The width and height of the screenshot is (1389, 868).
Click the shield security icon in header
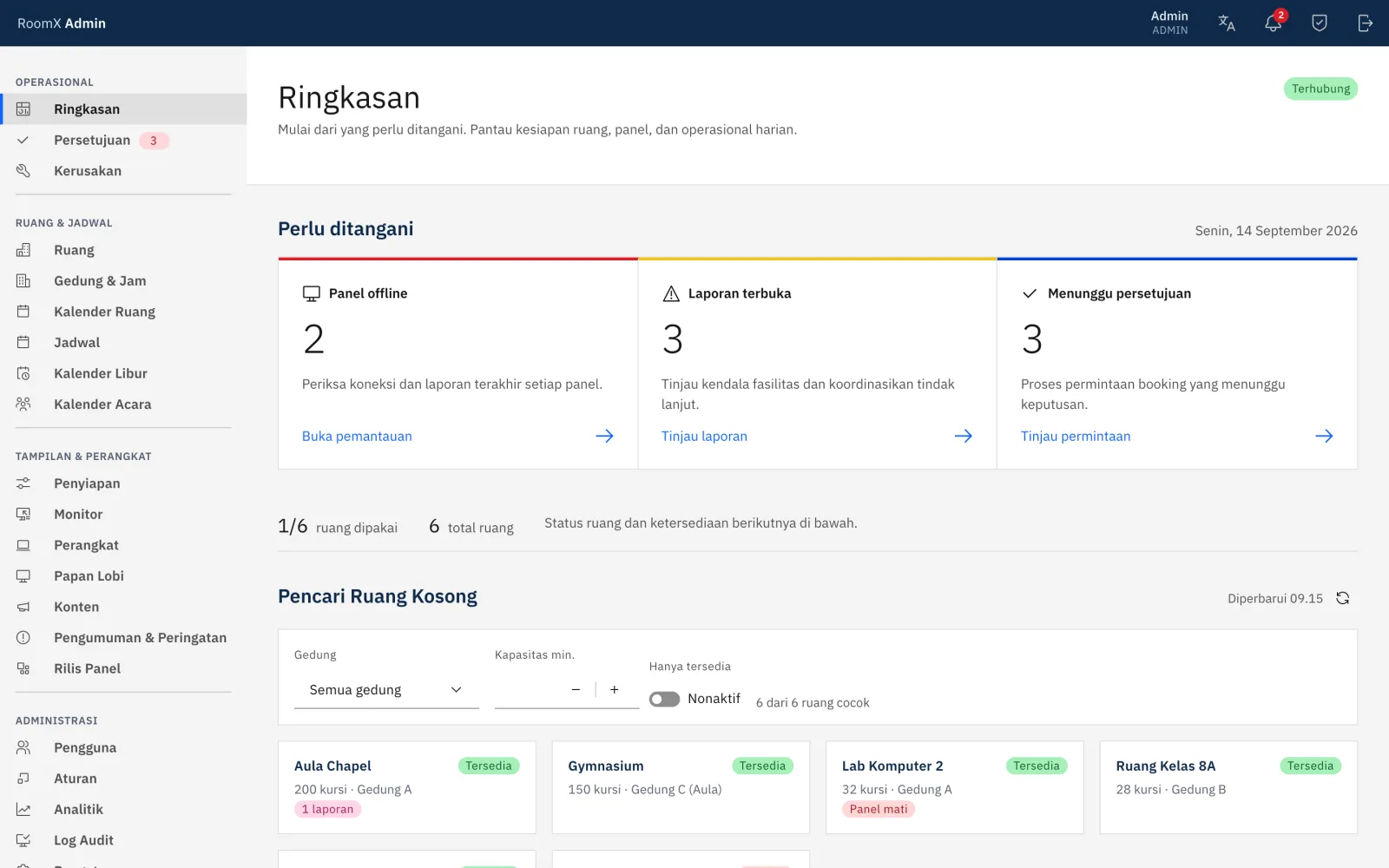coord(1320,23)
